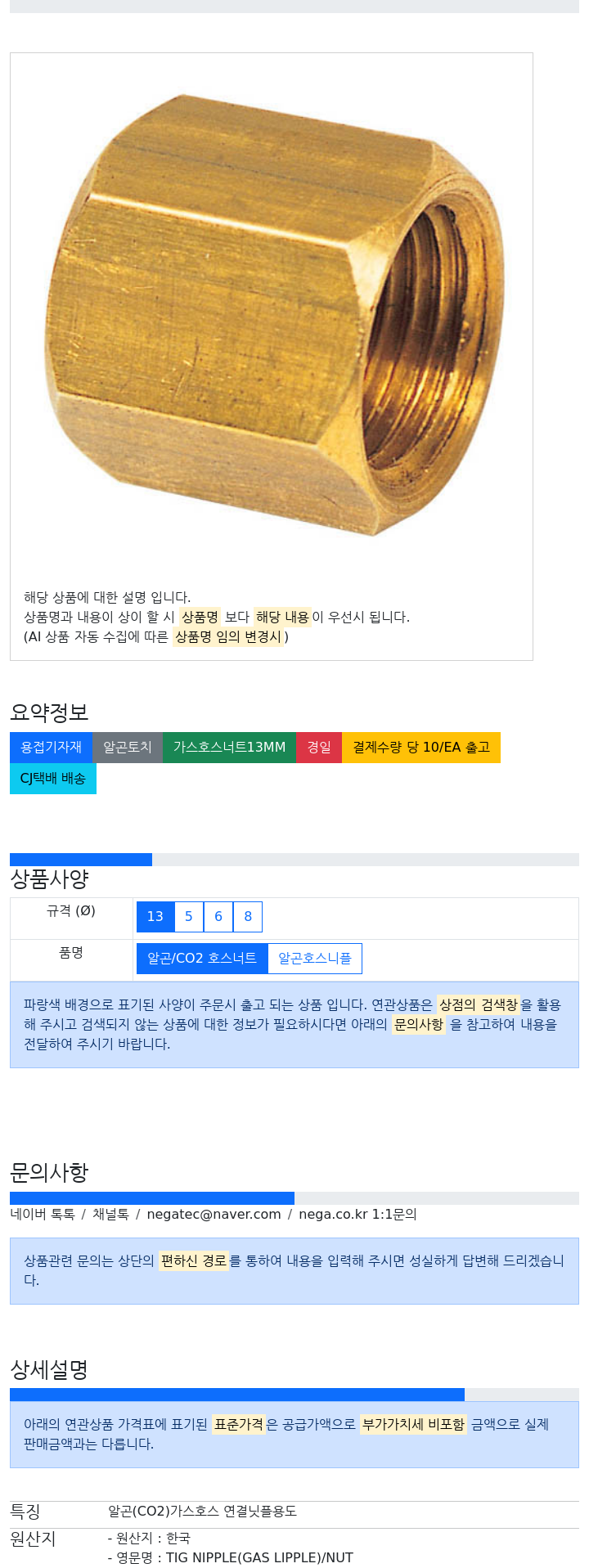589x1568 pixels.
Task: Open 네이버 톡톡 inquiry link
Action: coord(43,1214)
